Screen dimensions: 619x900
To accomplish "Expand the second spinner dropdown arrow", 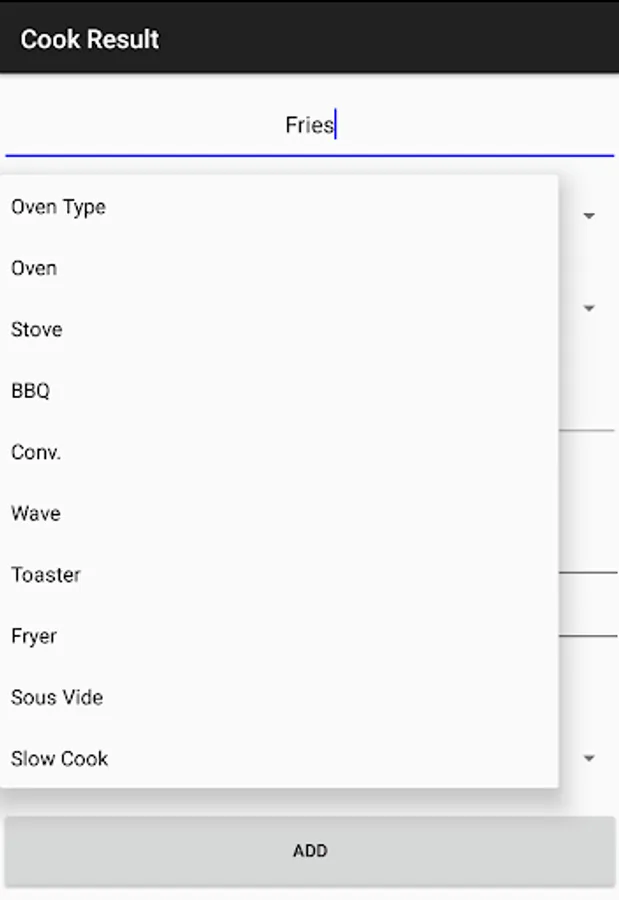I will pos(589,308).
